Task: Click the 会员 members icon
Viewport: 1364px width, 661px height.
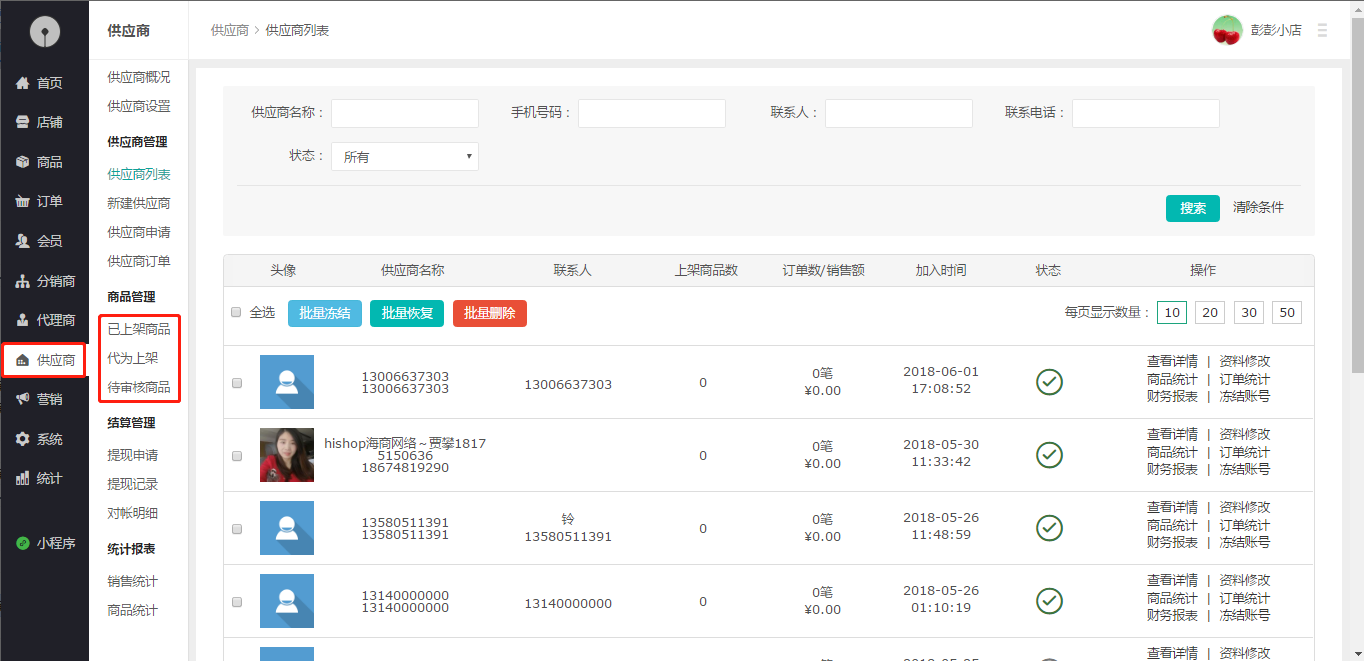Action: click(22, 241)
